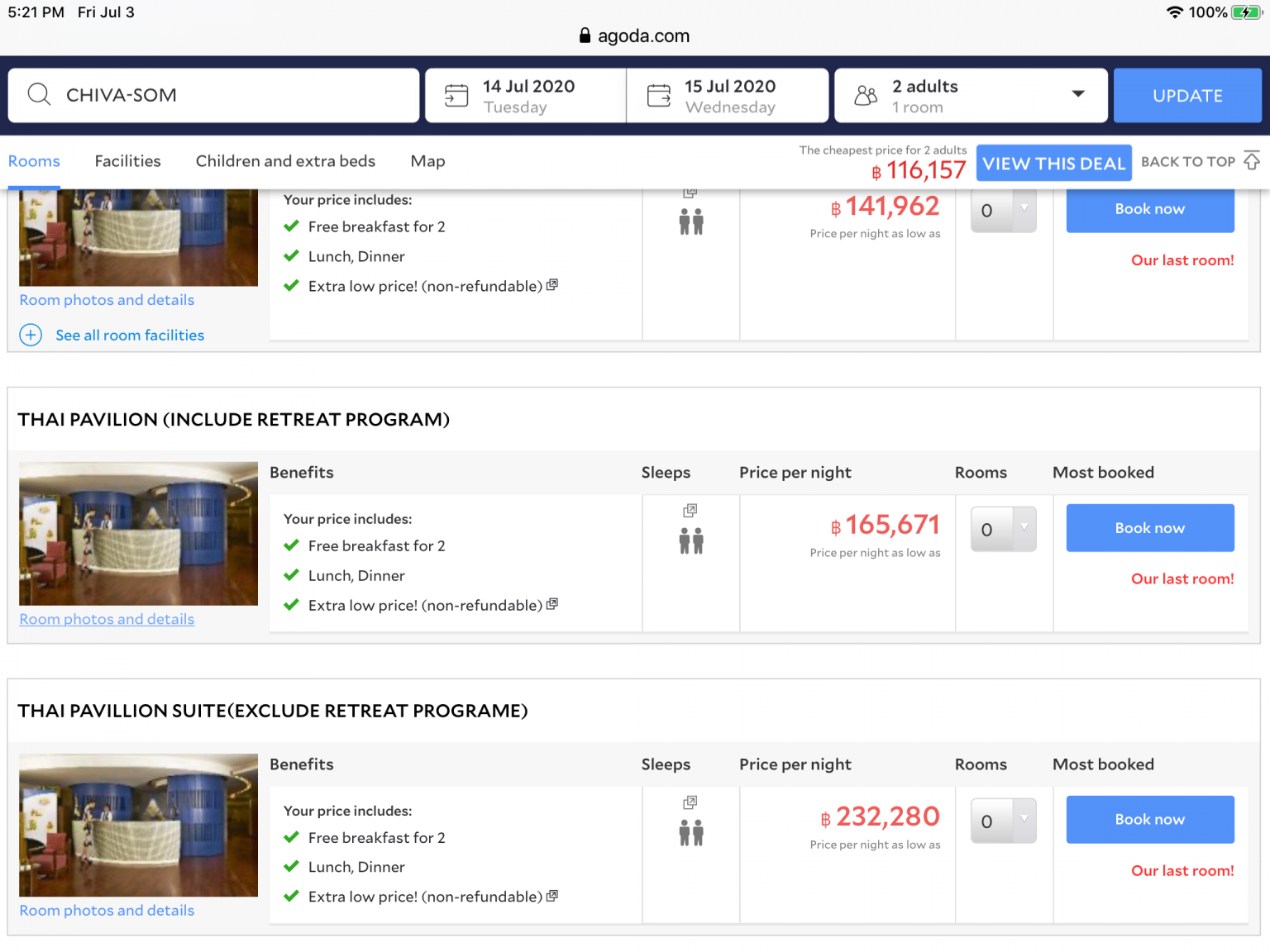
Task: Open Room photos and details for Pavillion Suite
Action: pyautogui.click(x=107, y=910)
